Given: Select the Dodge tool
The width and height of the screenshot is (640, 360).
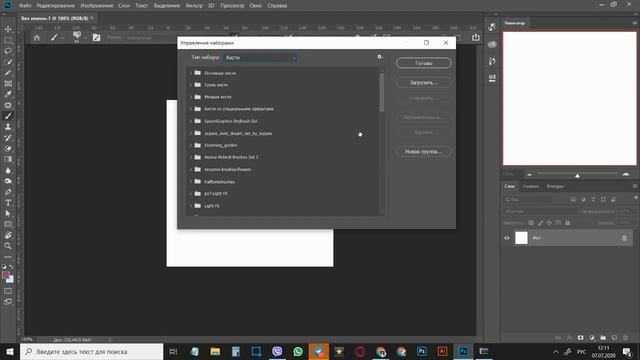Looking at the screenshot, I should tap(8, 181).
